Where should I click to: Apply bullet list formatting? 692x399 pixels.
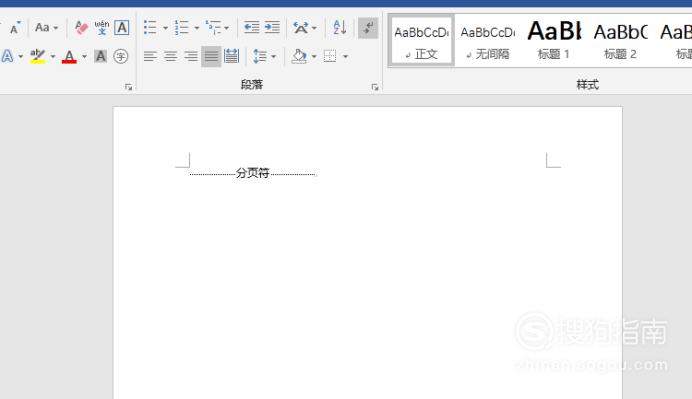pos(150,28)
